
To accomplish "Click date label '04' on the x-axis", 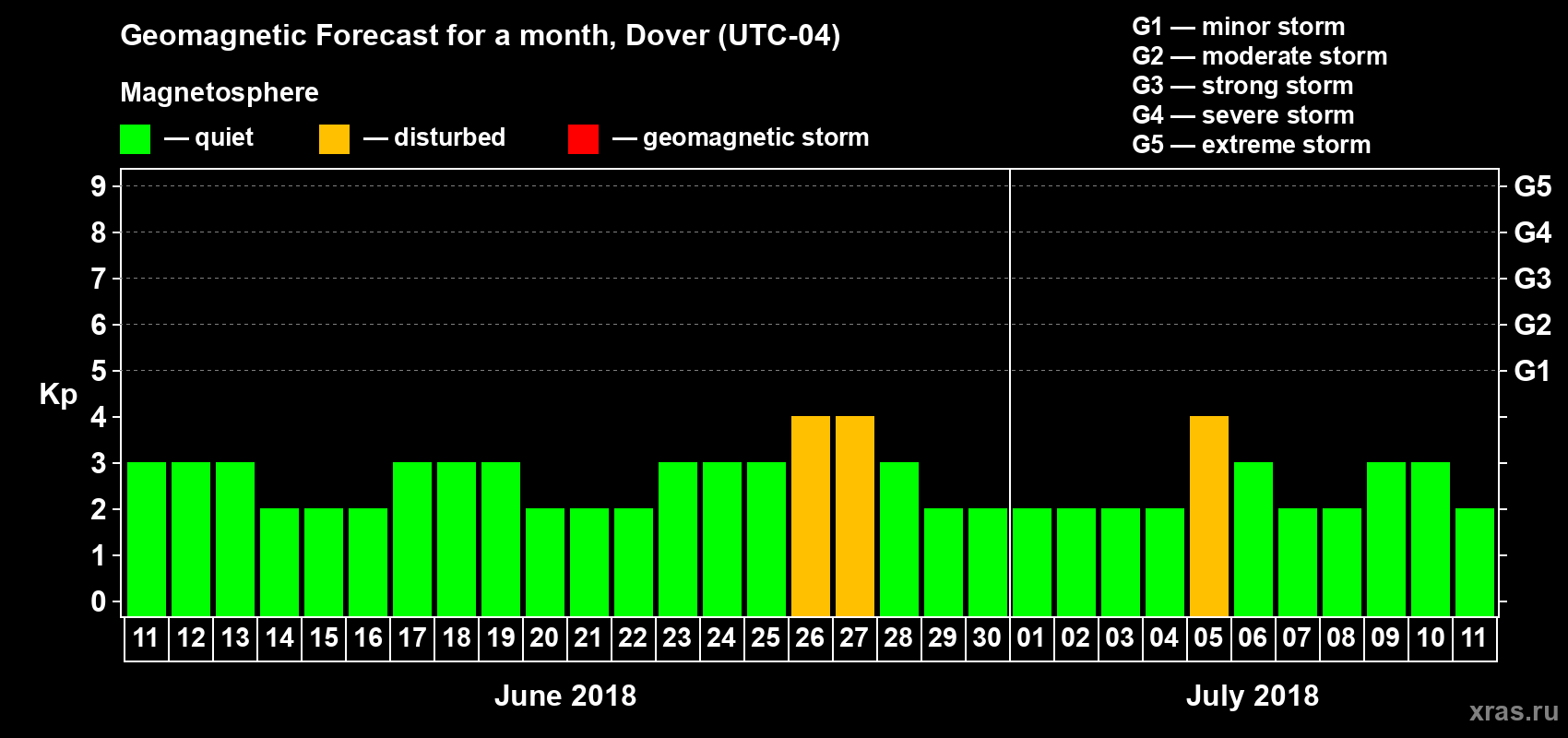I will [x=1165, y=638].
